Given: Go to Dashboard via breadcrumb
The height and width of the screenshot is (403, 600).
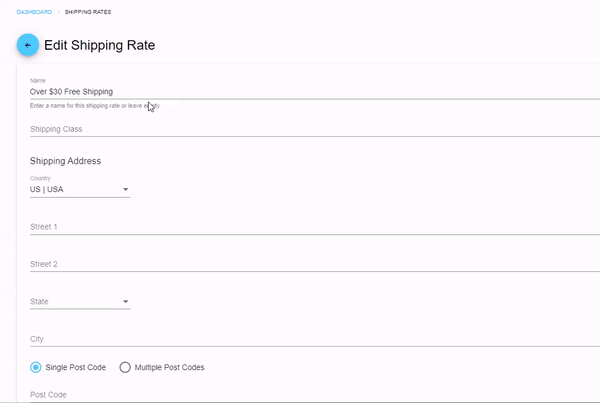Looking at the screenshot, I should click(34, 12).
